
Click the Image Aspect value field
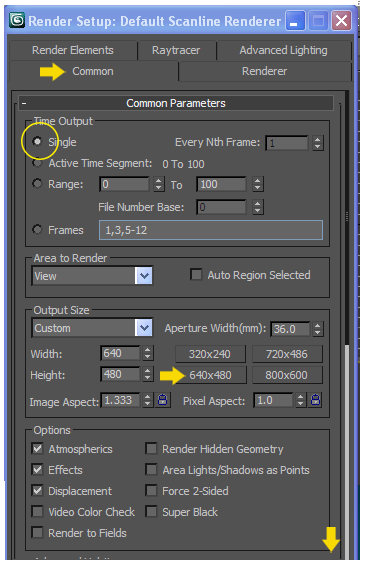[x=120, y=400]
